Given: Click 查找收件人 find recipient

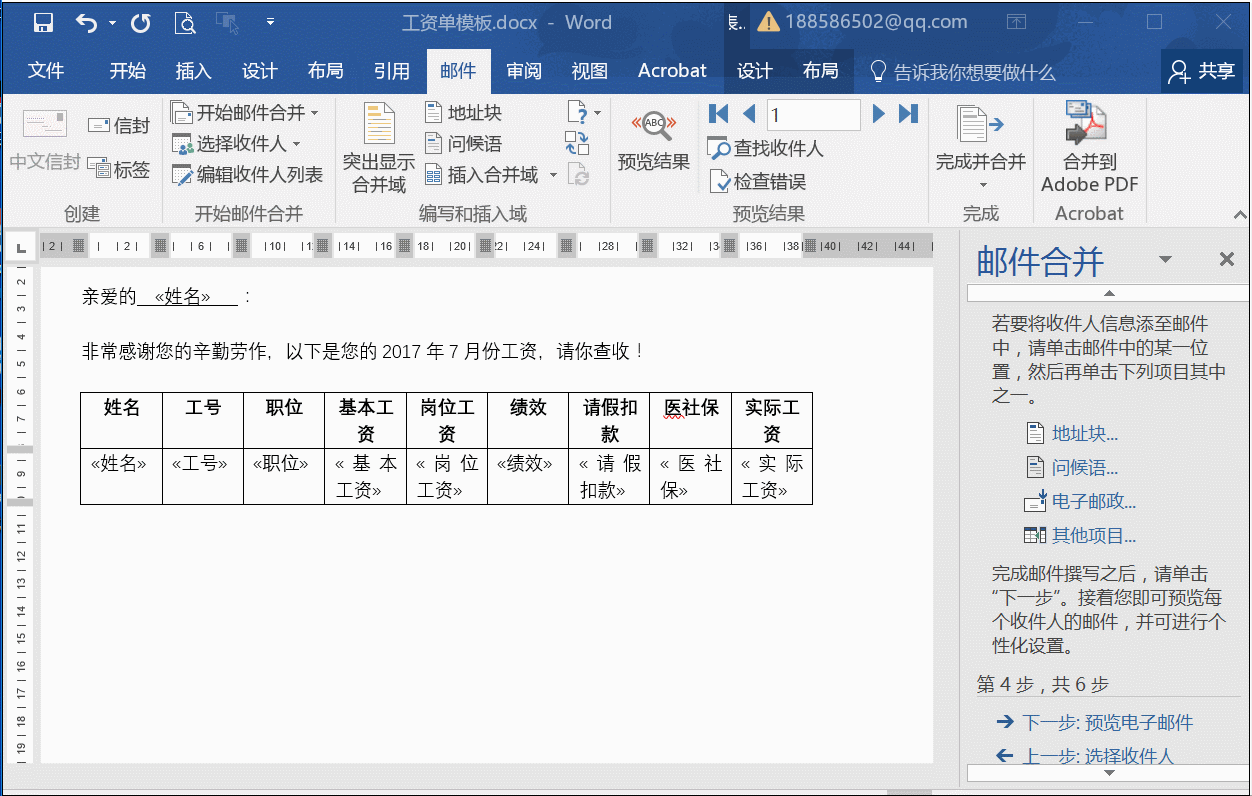Looking at the screenshot, I should click(765, 148).
